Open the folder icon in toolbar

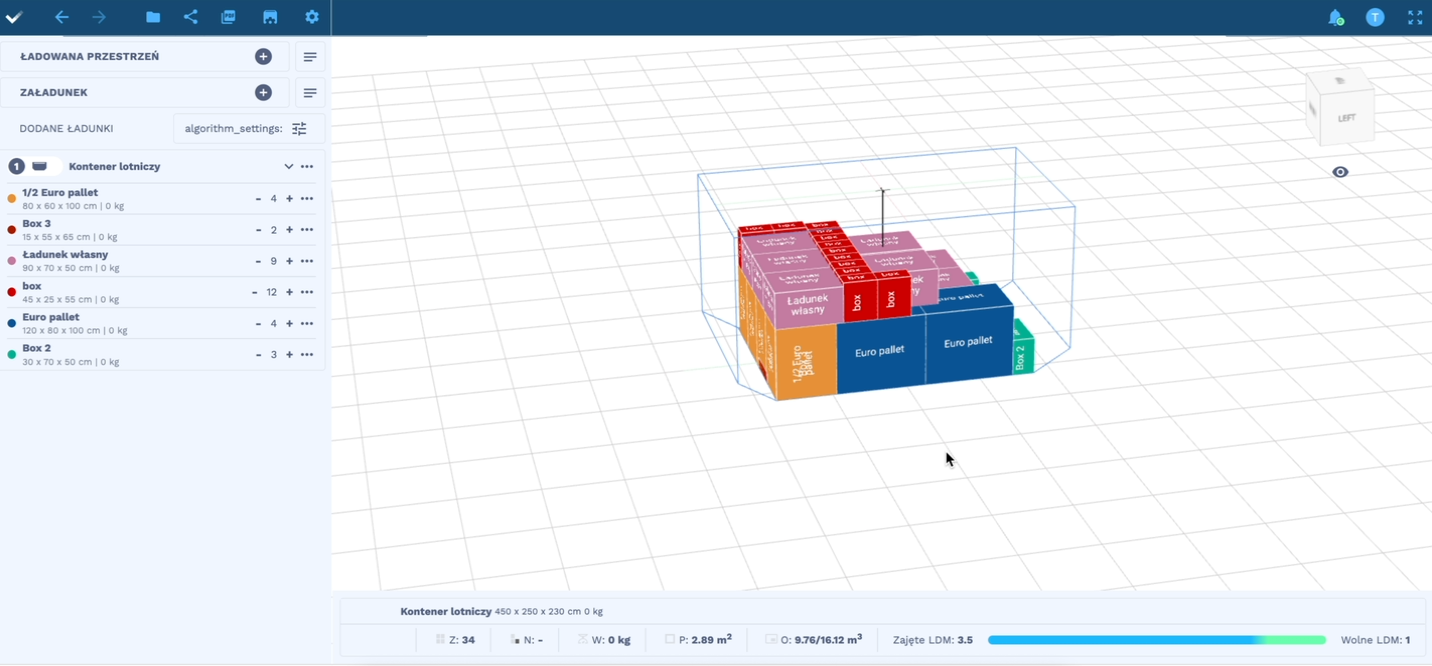tap(153, 17)
